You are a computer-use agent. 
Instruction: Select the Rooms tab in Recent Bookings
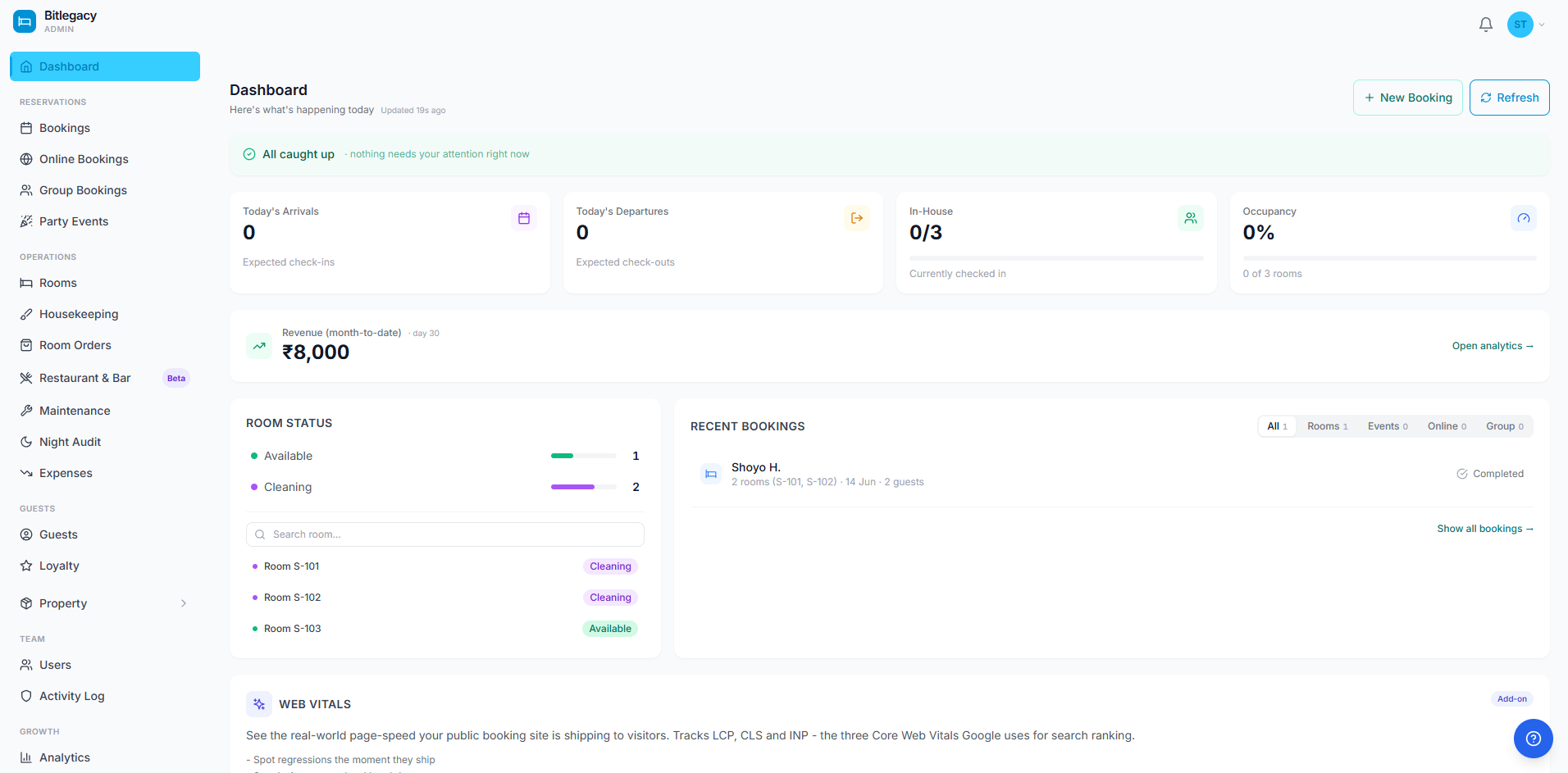(x=1327, y=426)
